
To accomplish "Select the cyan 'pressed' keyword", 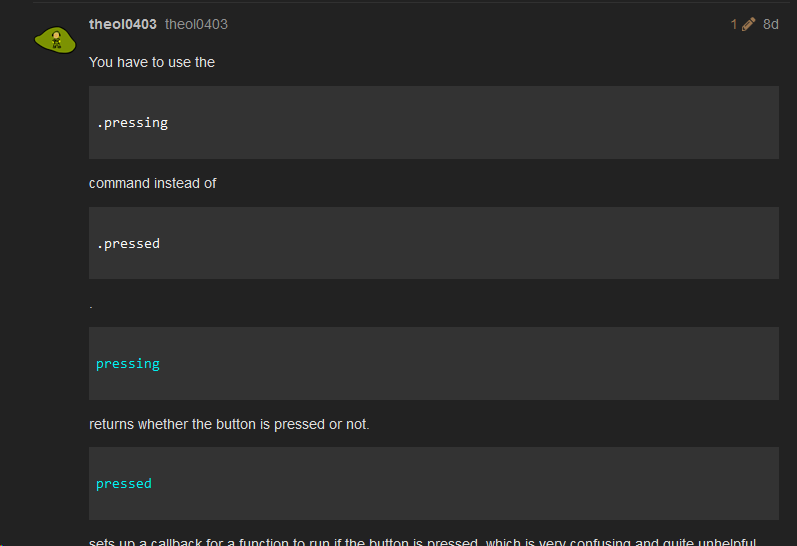I will [x=124, y=483].
